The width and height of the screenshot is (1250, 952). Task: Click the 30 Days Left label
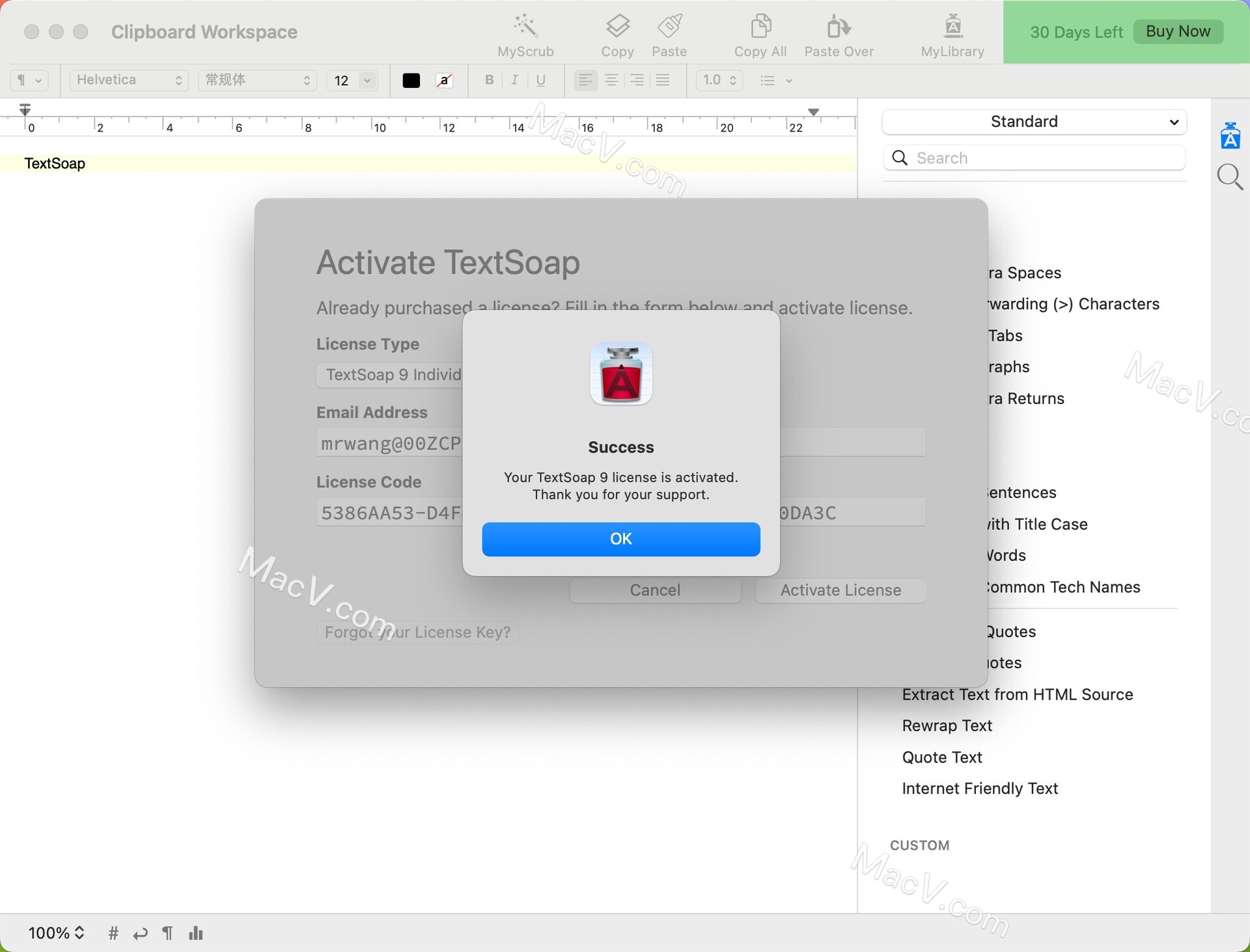(x=1076, y=32)
